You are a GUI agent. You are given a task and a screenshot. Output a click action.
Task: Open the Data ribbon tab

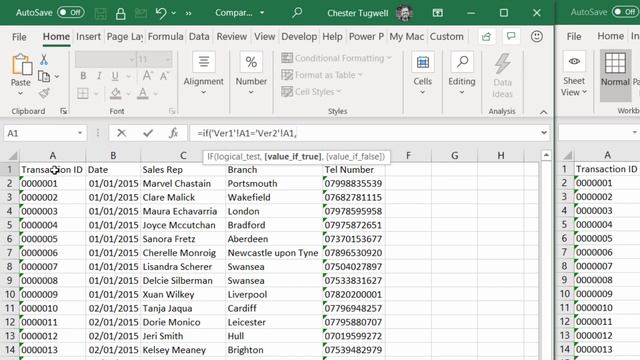pos(199,36)
